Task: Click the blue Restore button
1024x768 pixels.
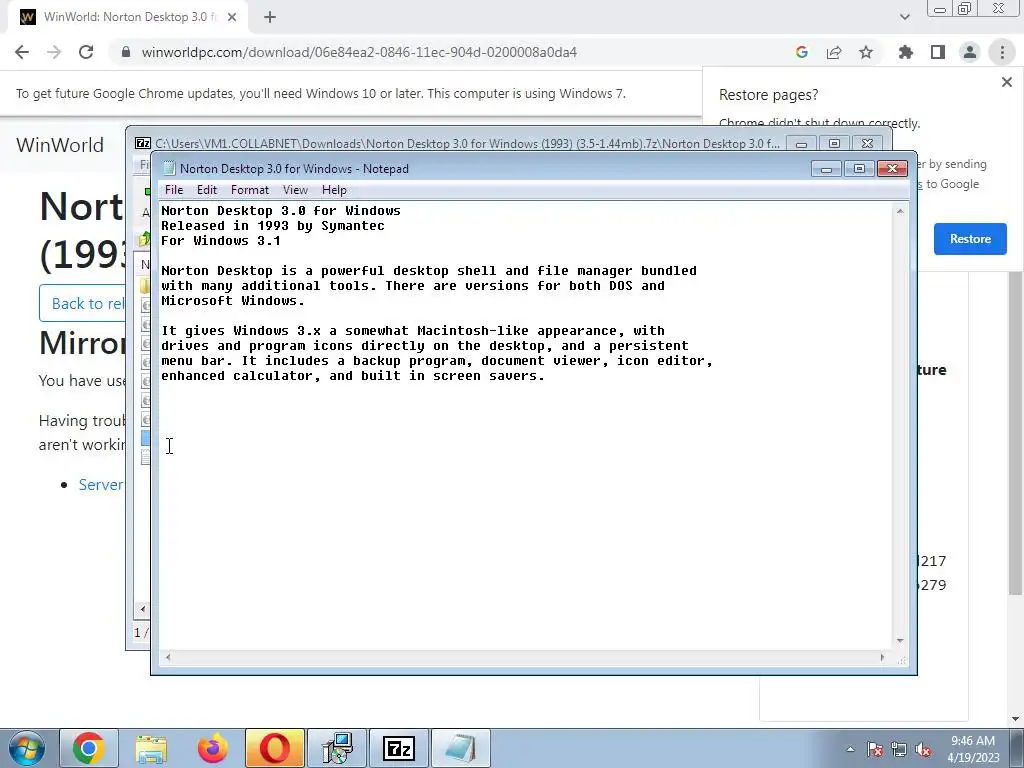Action: point(970,239)
